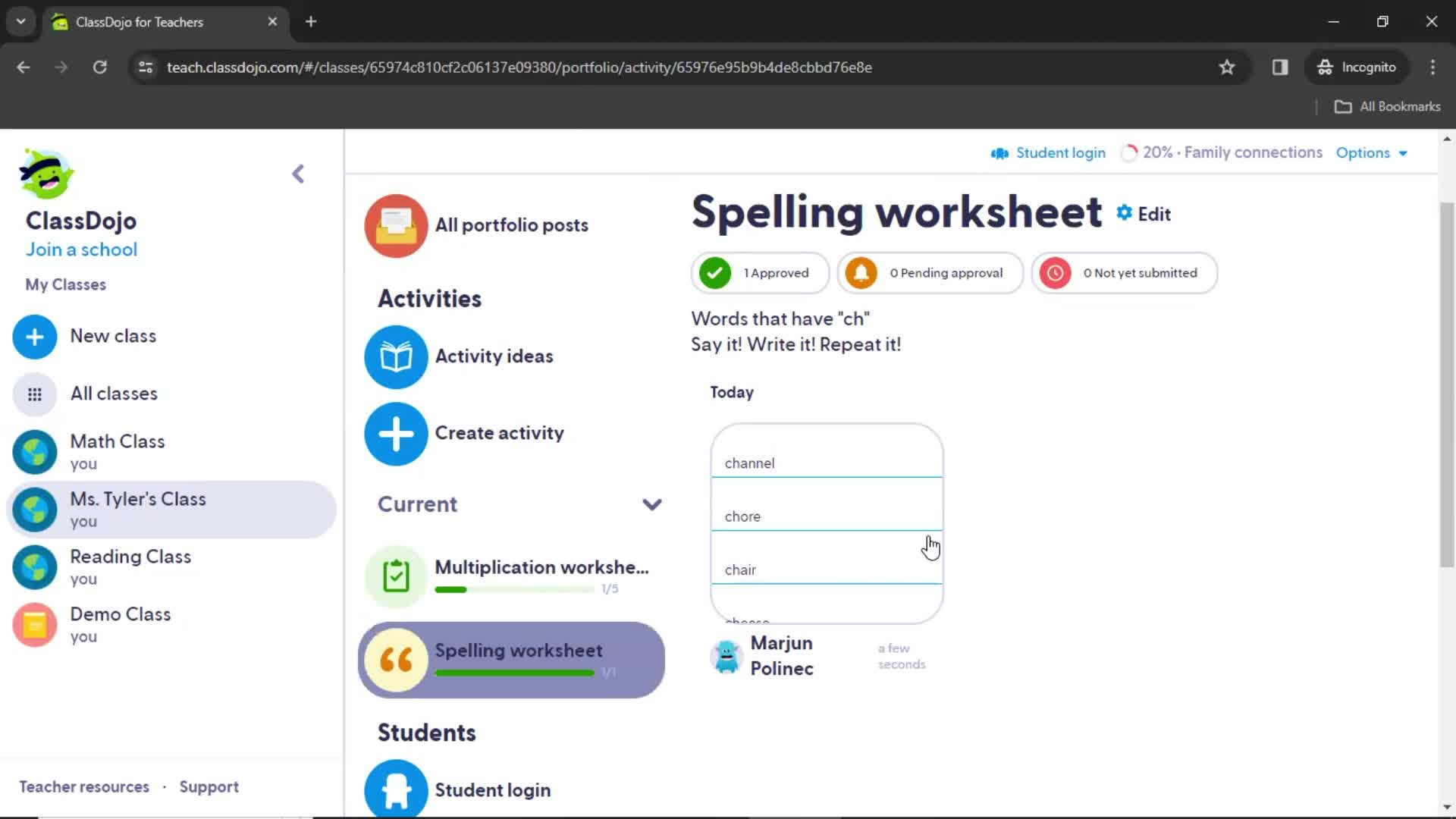Click the Incognito indicator
This screenshot has height=819, width=1456.
click(x=1357, y=67)
